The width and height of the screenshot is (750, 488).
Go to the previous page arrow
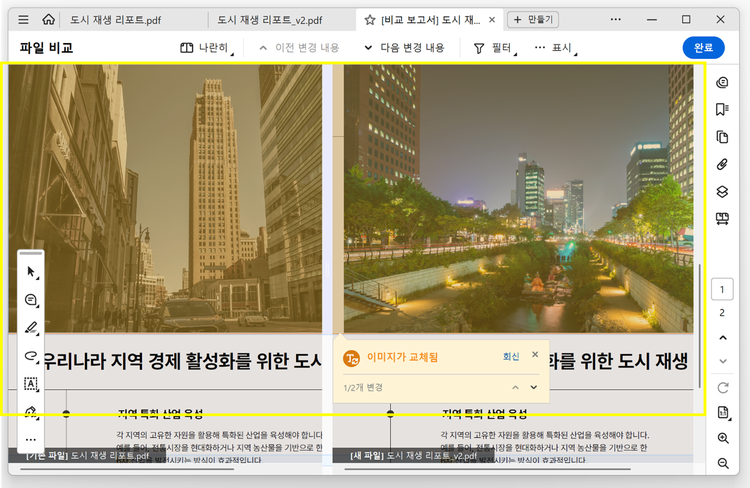point(723,338)
